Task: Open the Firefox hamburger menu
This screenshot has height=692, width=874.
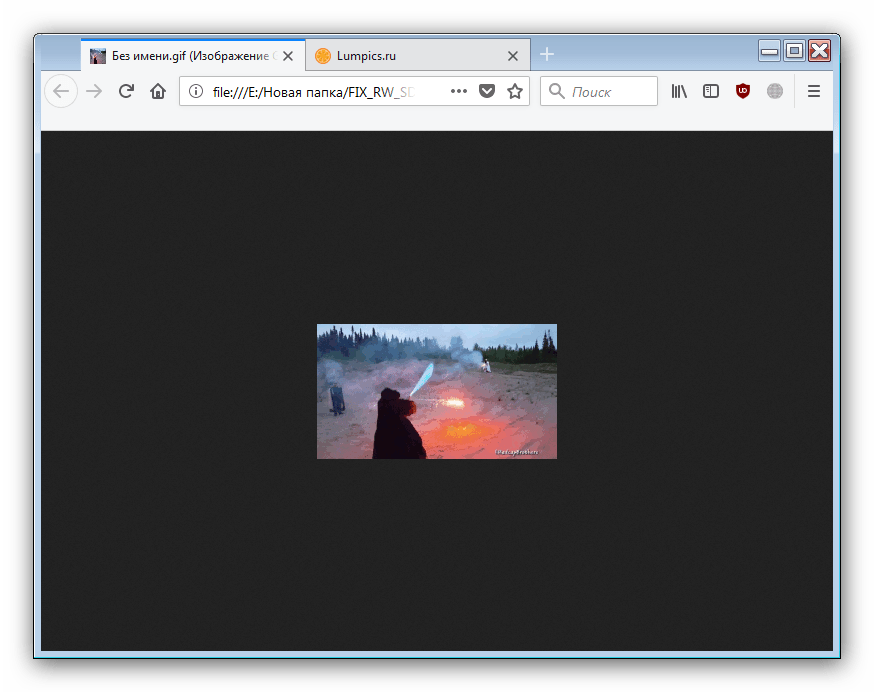Action: point(814,91)
